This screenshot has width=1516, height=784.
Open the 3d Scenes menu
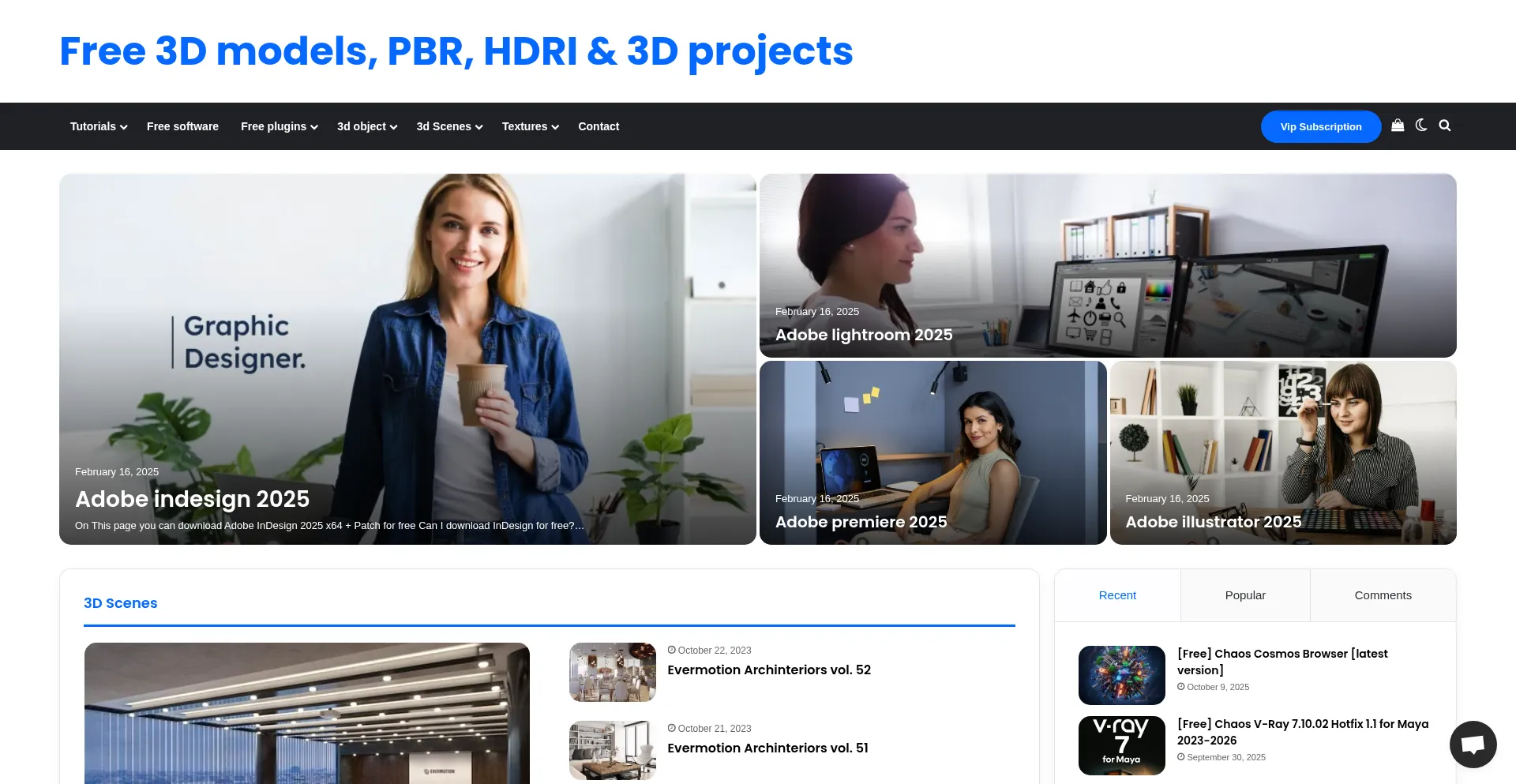(448, 126)
